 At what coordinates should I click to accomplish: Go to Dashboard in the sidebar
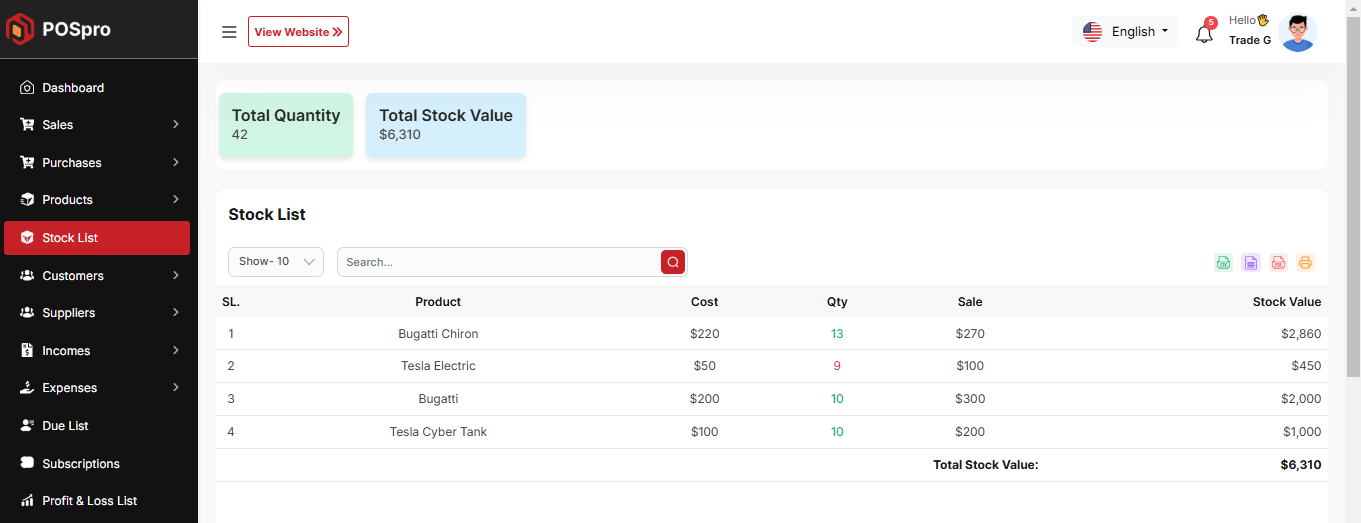pyautogui.click(x=73, y=88)
